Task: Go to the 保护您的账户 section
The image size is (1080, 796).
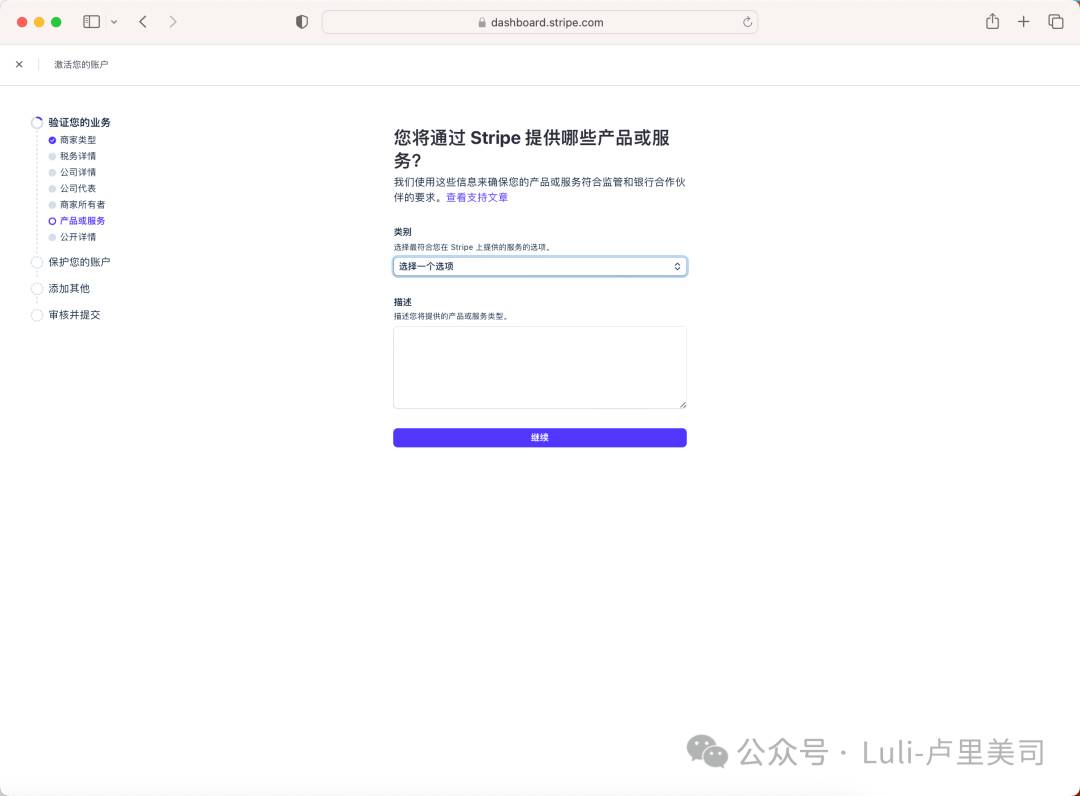Action: pyautogui.click(x=79, y=262)
